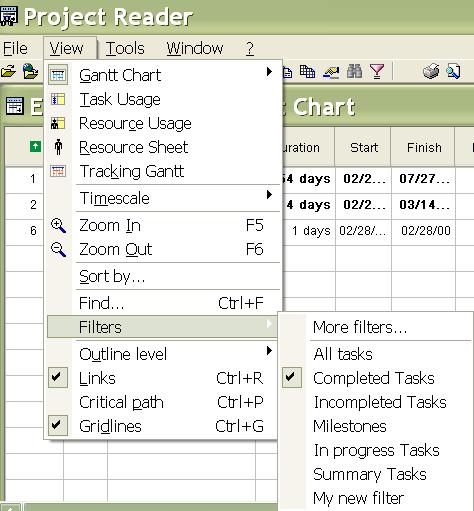
Task: Click the green indicator column header icon
Action: pyautogui.click(x=35, y=147)
